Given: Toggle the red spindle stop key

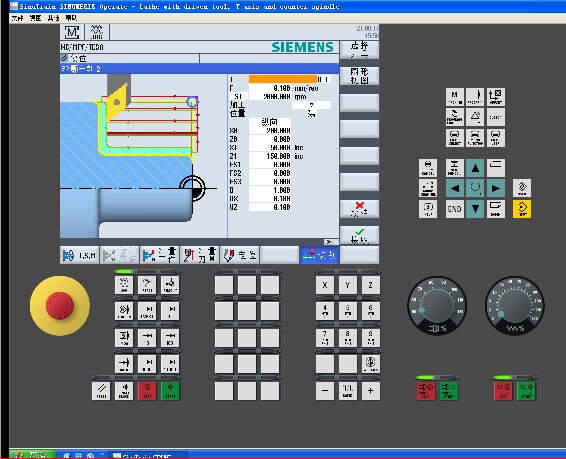Looking at the screenshot, I should click(426, 391).
